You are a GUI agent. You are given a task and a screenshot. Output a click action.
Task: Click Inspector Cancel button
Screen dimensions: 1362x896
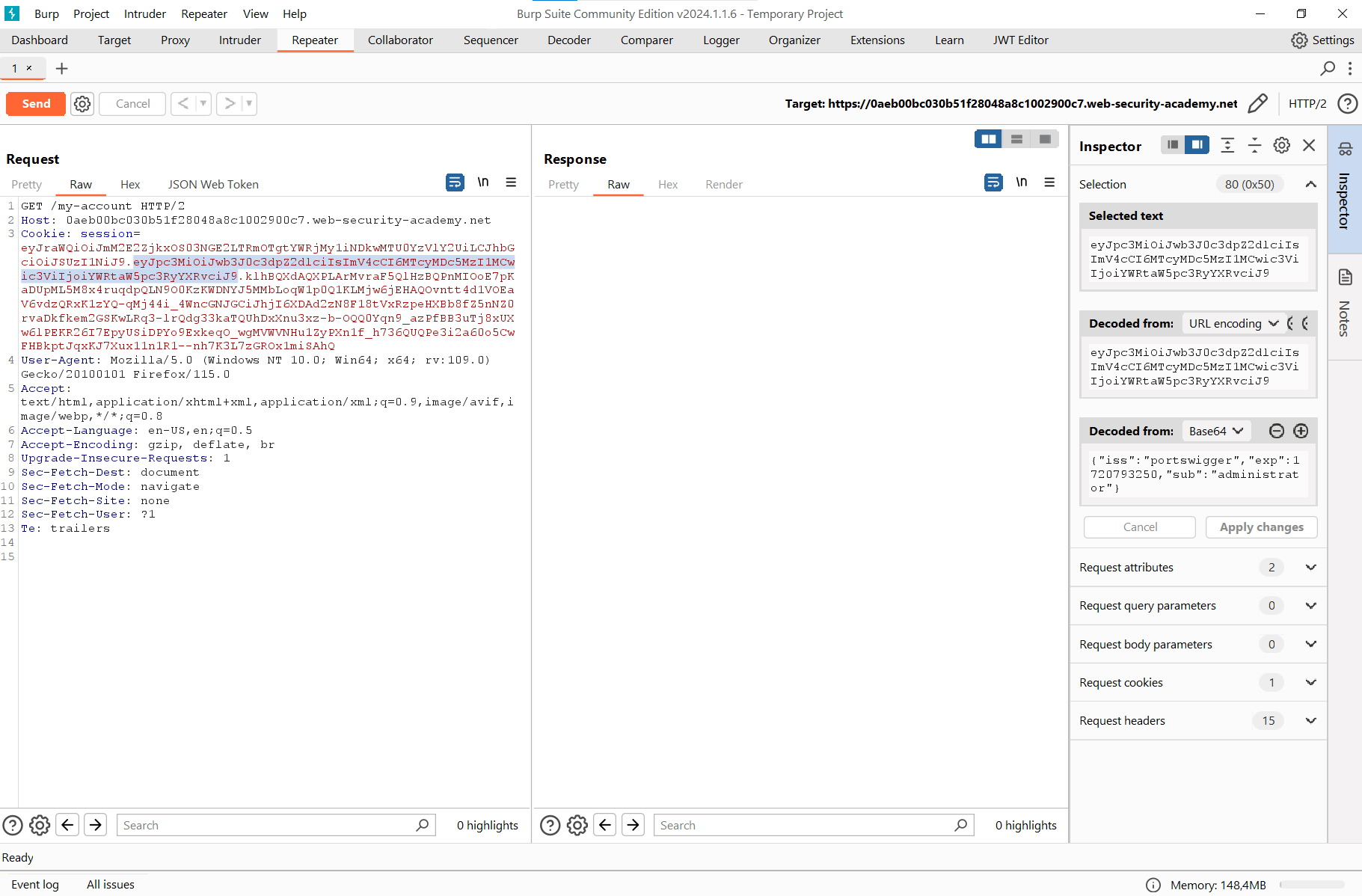tap(1140, 527)
